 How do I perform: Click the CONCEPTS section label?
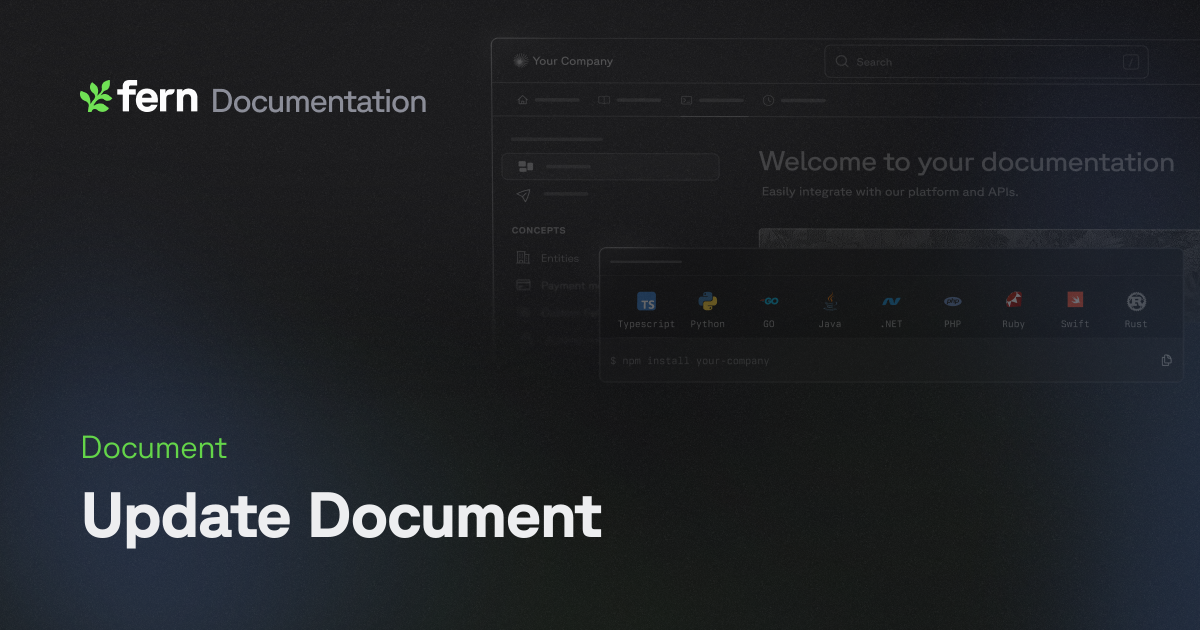(x=539, y=230)
